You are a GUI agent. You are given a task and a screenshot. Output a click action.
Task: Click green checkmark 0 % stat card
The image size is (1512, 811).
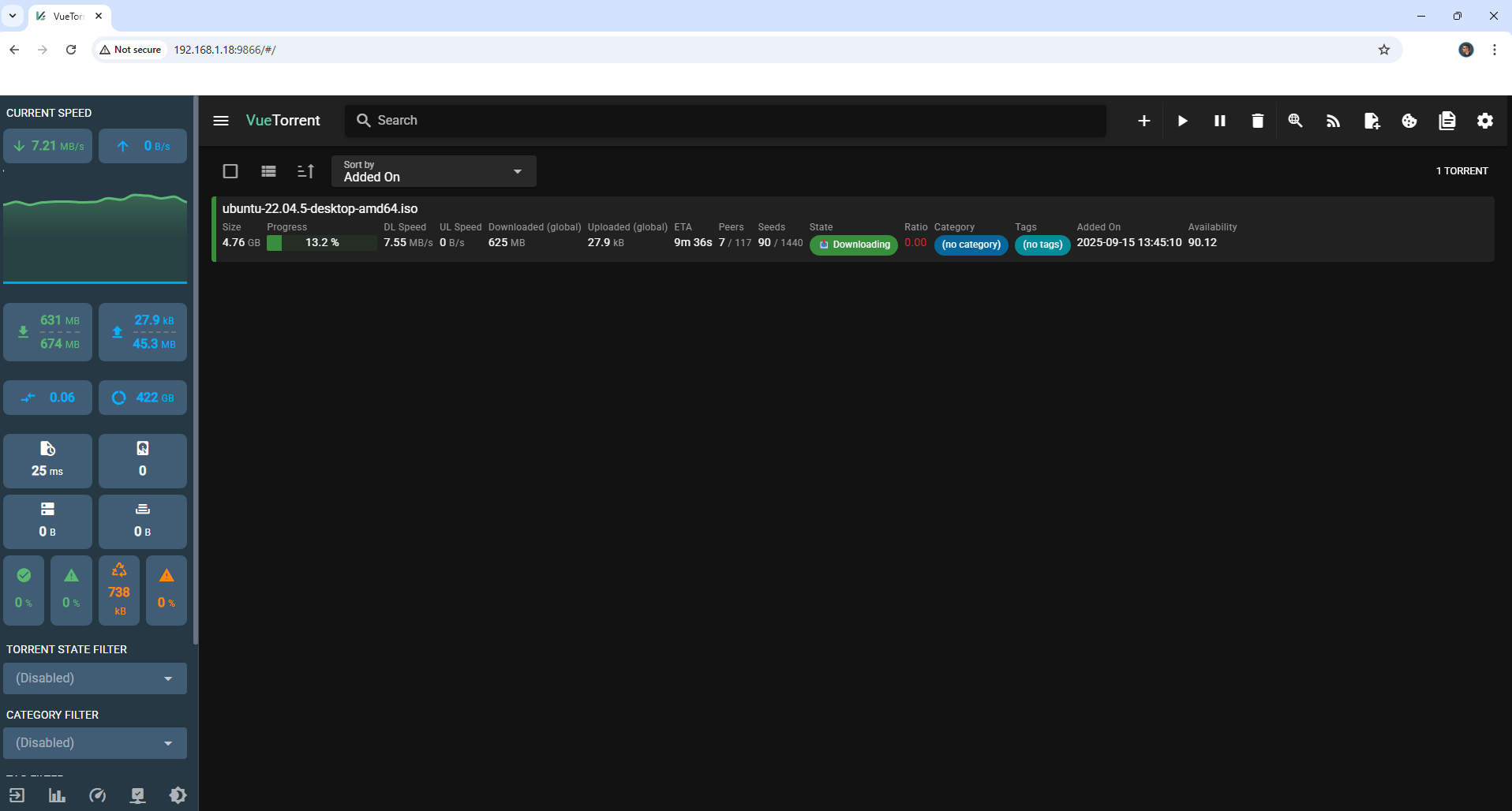pyautogui.click(x=24, y=590)
